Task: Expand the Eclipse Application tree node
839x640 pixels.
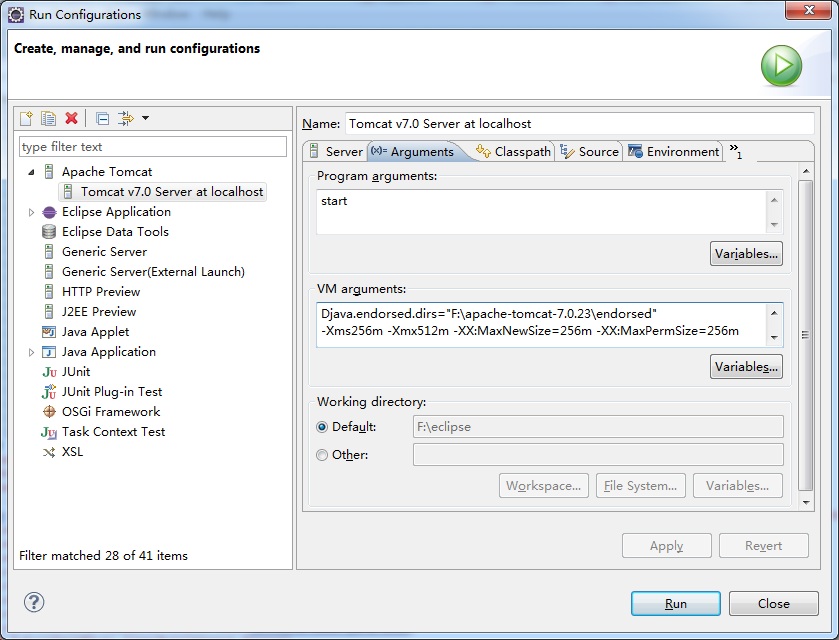Action: coord(32,212)
